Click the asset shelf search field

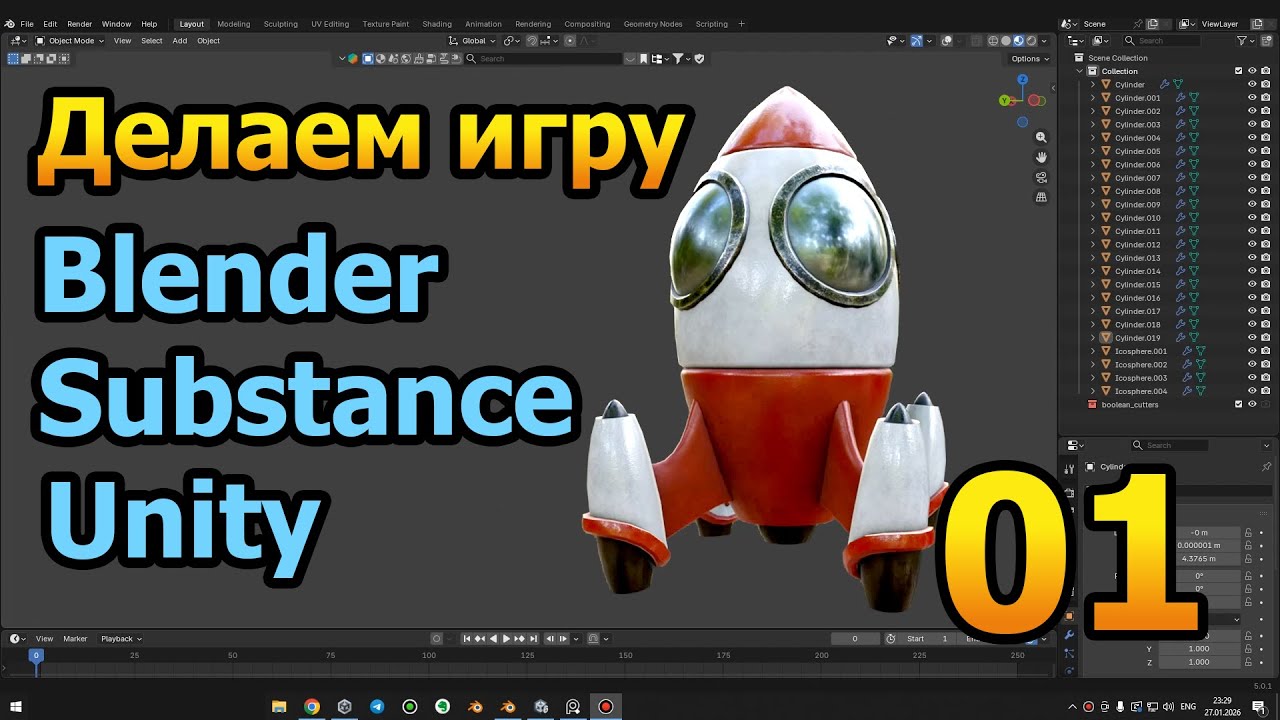coord(550,59)
